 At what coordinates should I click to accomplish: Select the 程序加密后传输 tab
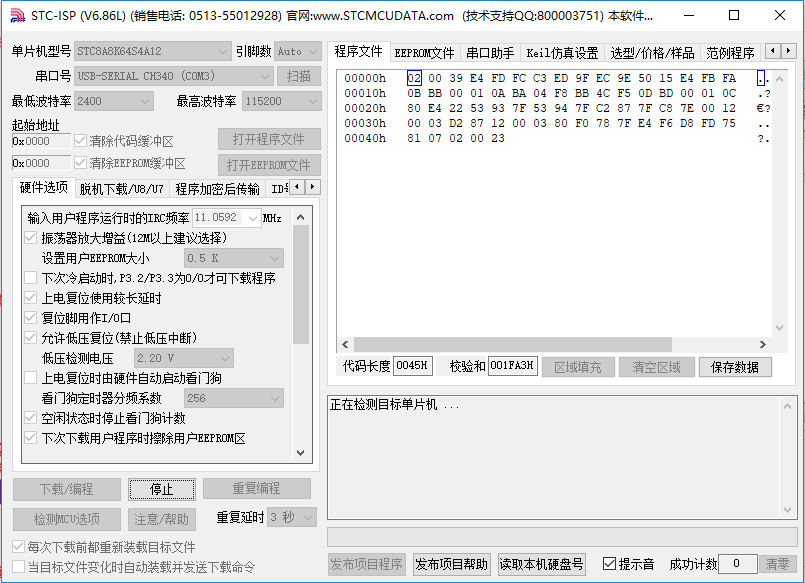point(218,189)
